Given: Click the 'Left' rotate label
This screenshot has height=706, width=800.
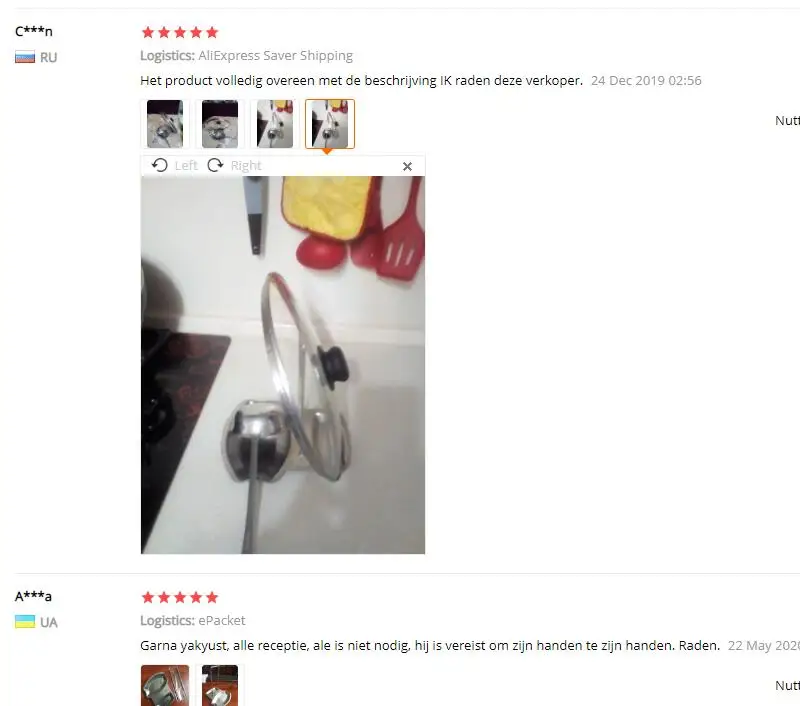Looking at the screenshot, I should (186, 165).
